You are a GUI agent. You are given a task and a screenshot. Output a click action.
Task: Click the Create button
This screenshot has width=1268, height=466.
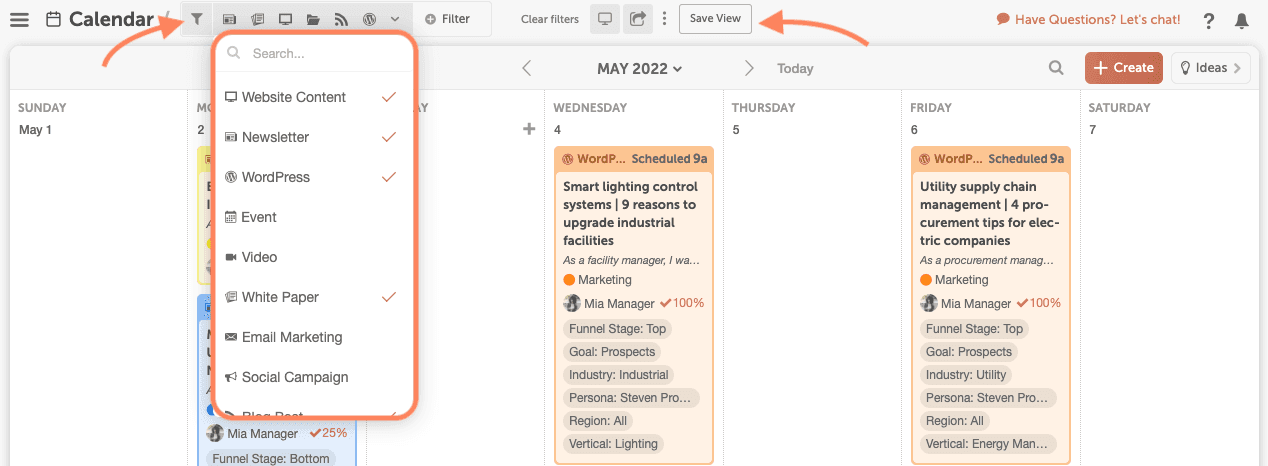[x=1124, y=68]
